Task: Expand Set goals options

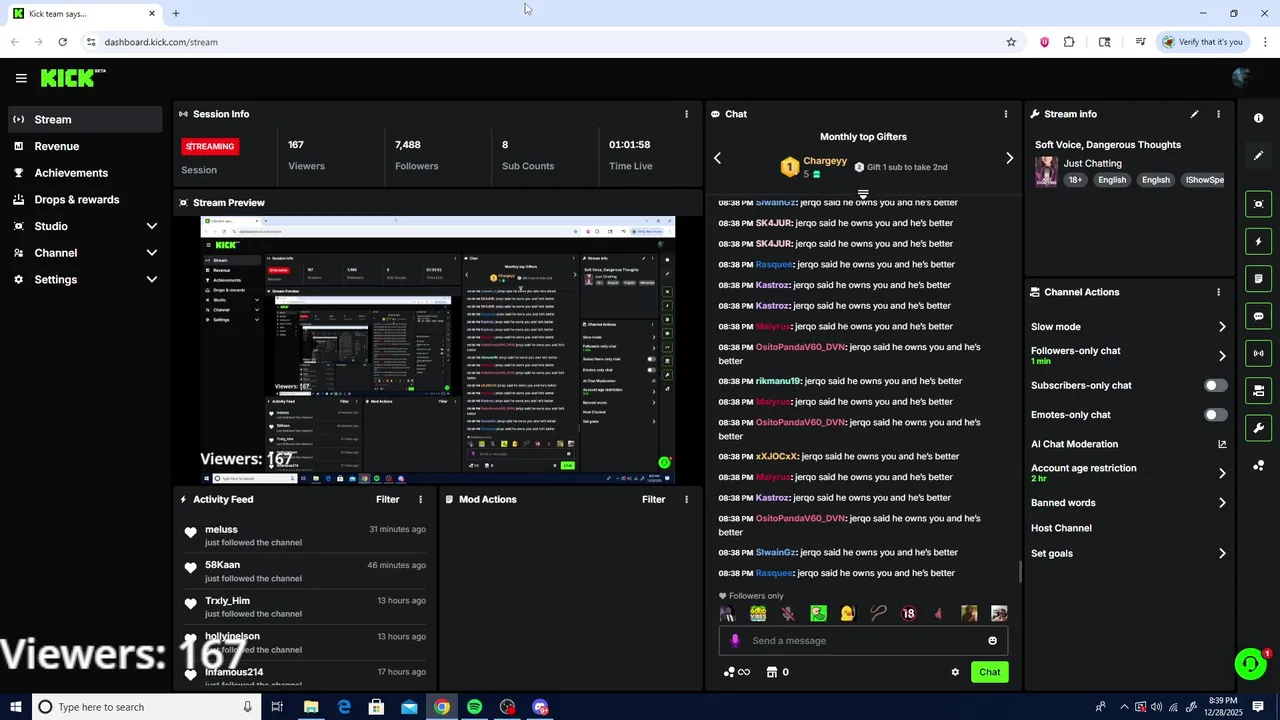Action: [1222, 553]
